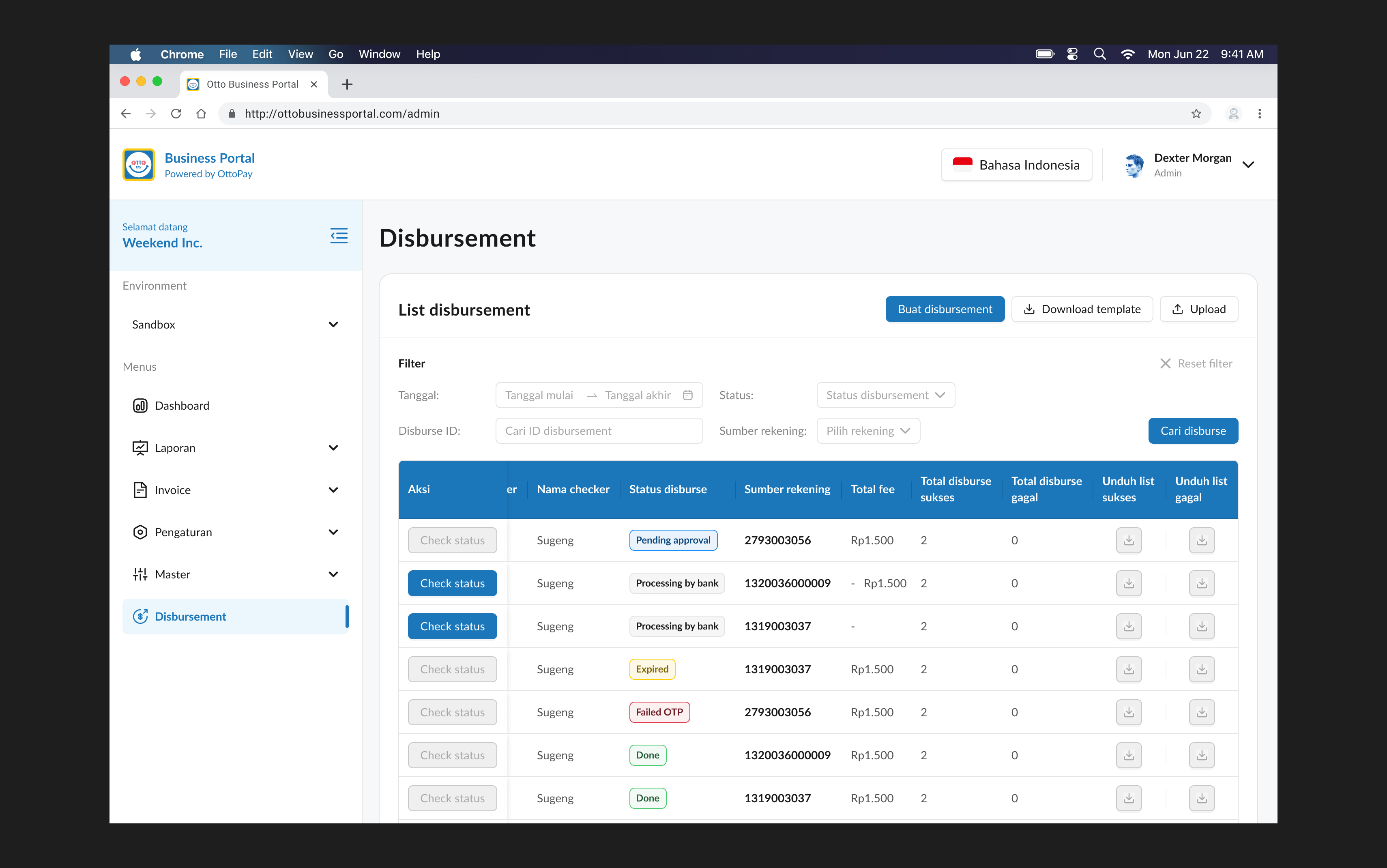The height and width of the screenshot is (868, 1387).
Task: Click the Buat disbursement button
Action: coord(944,309)
